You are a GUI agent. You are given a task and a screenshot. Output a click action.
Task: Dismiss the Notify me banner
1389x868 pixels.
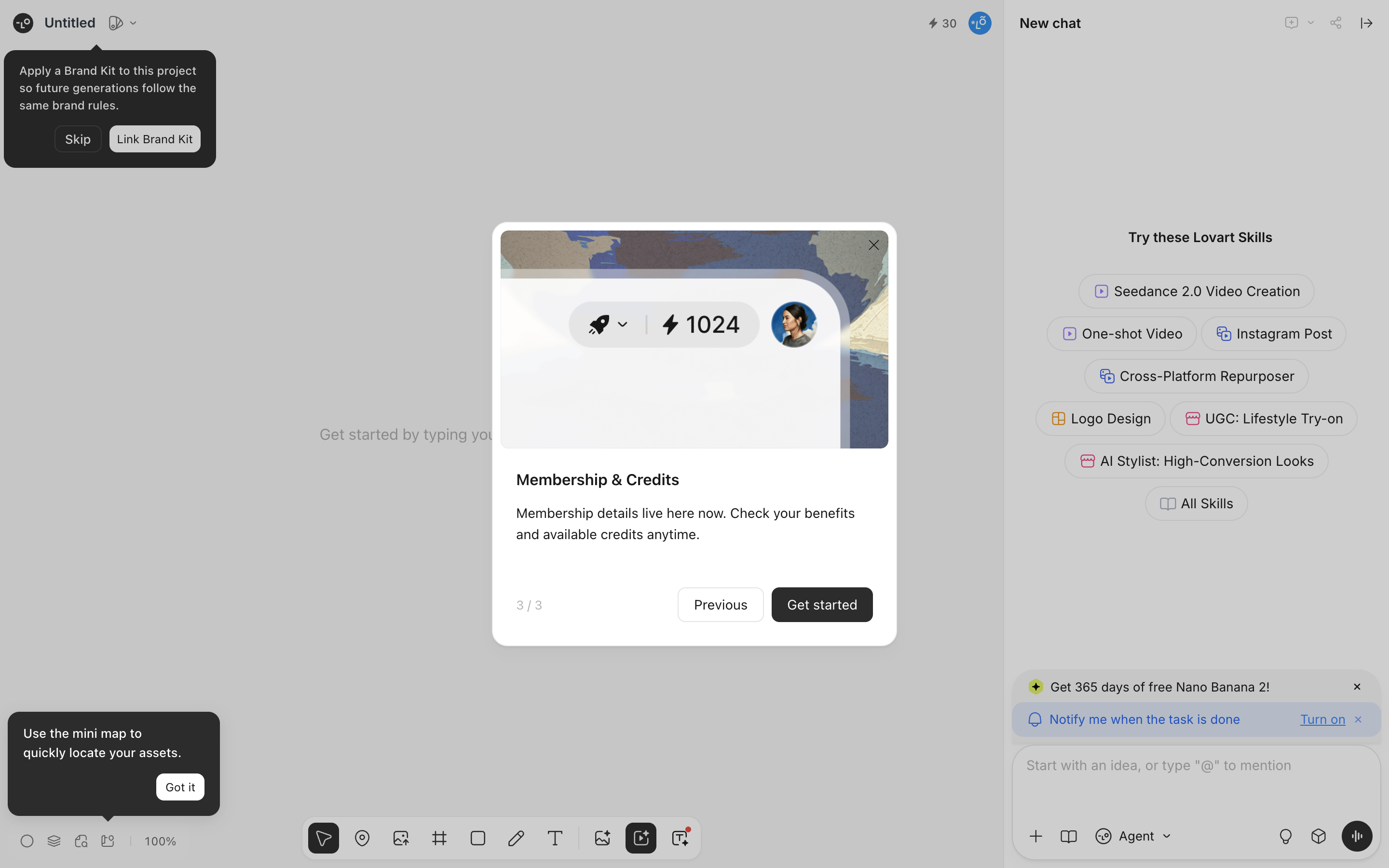click(x=1358, y=719)
